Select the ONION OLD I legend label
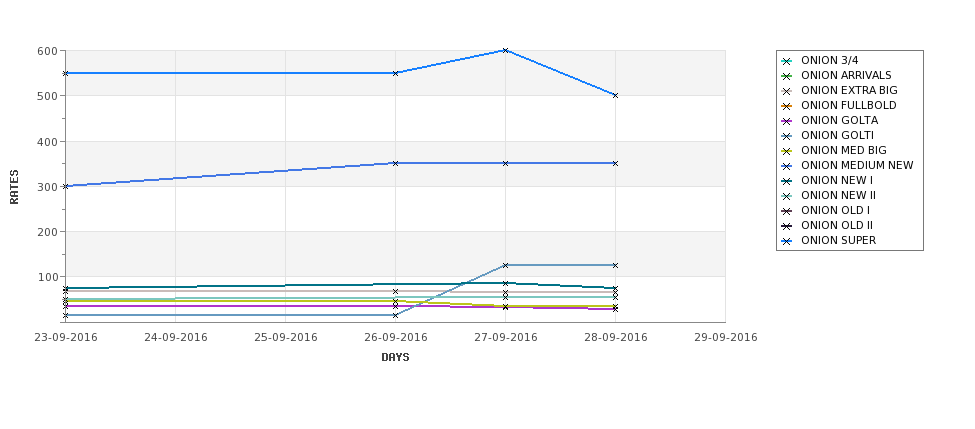 (835, 210)
